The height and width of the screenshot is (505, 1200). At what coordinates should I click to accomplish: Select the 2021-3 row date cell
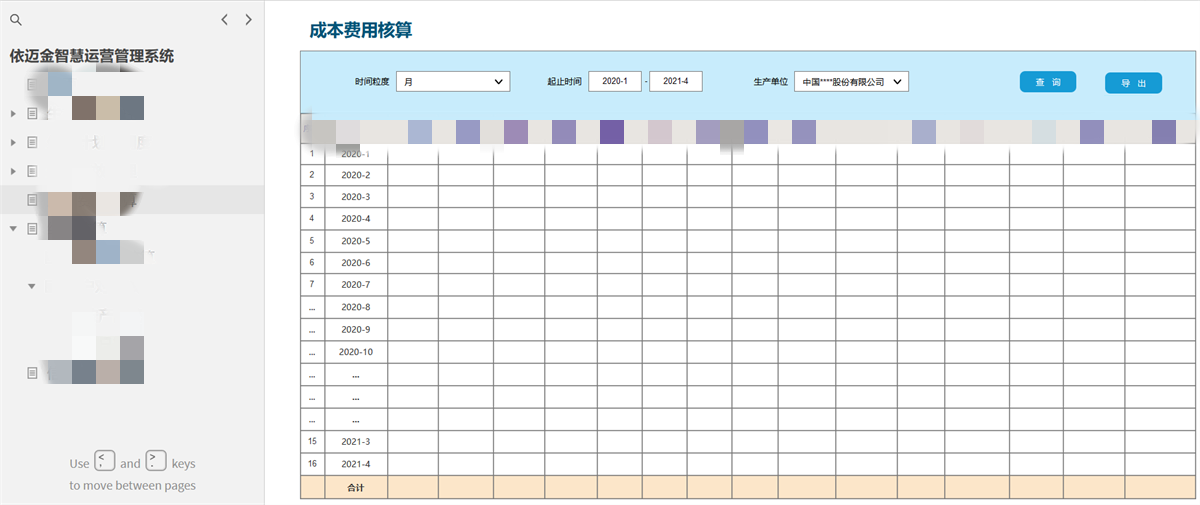(x=355, y=441)
